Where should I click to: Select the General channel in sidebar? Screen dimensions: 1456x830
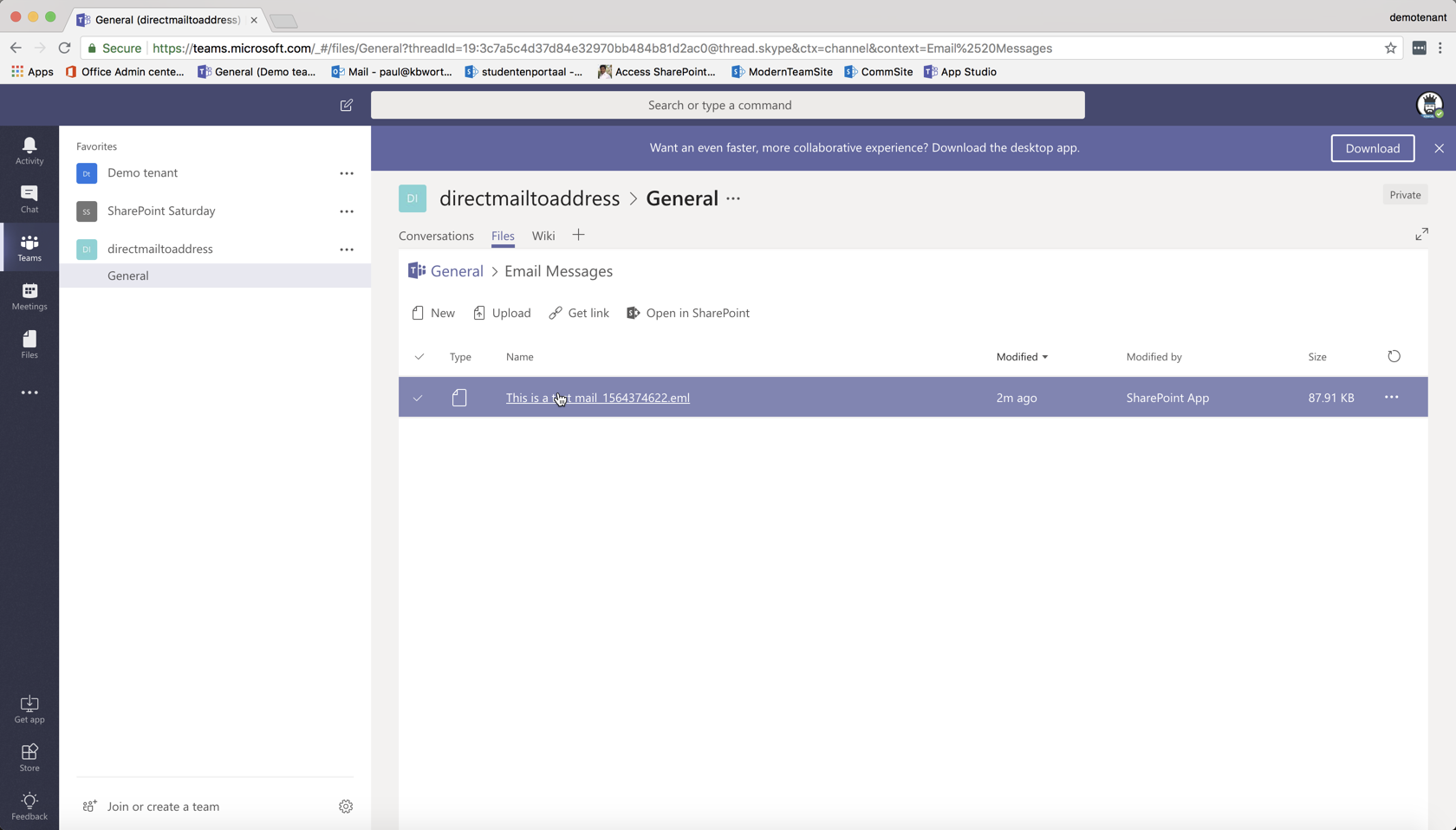click(215, 276)
